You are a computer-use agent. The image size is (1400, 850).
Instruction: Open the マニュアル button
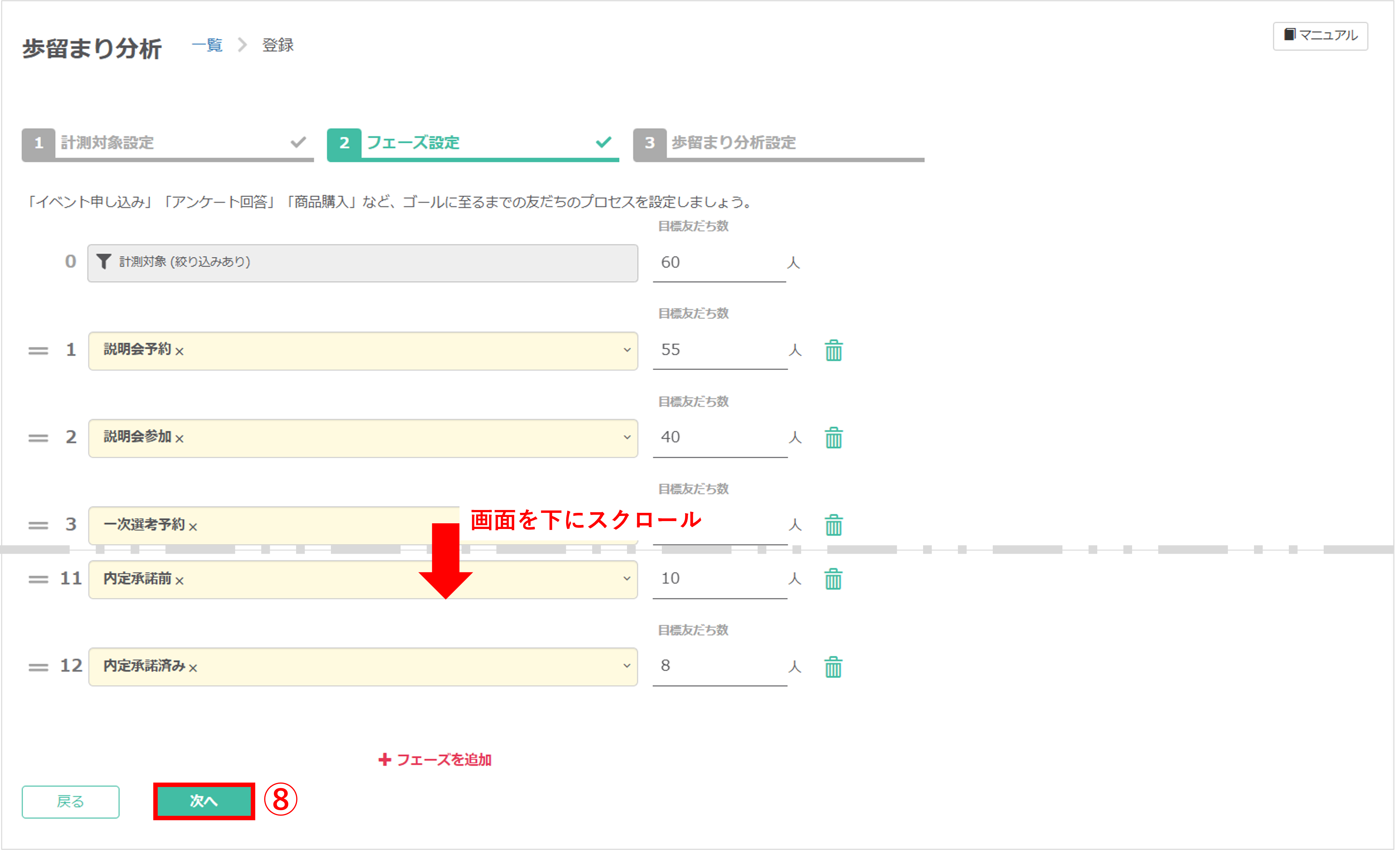click(1320, 36)
